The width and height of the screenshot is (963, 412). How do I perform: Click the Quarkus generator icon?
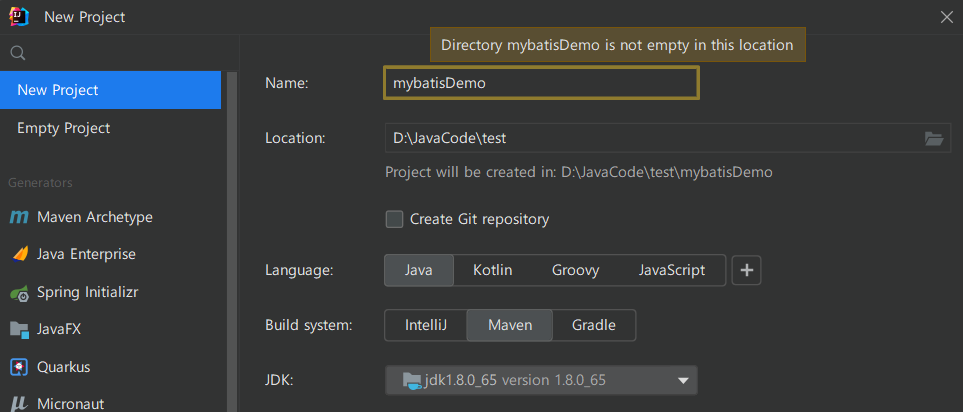click(19, 367)
